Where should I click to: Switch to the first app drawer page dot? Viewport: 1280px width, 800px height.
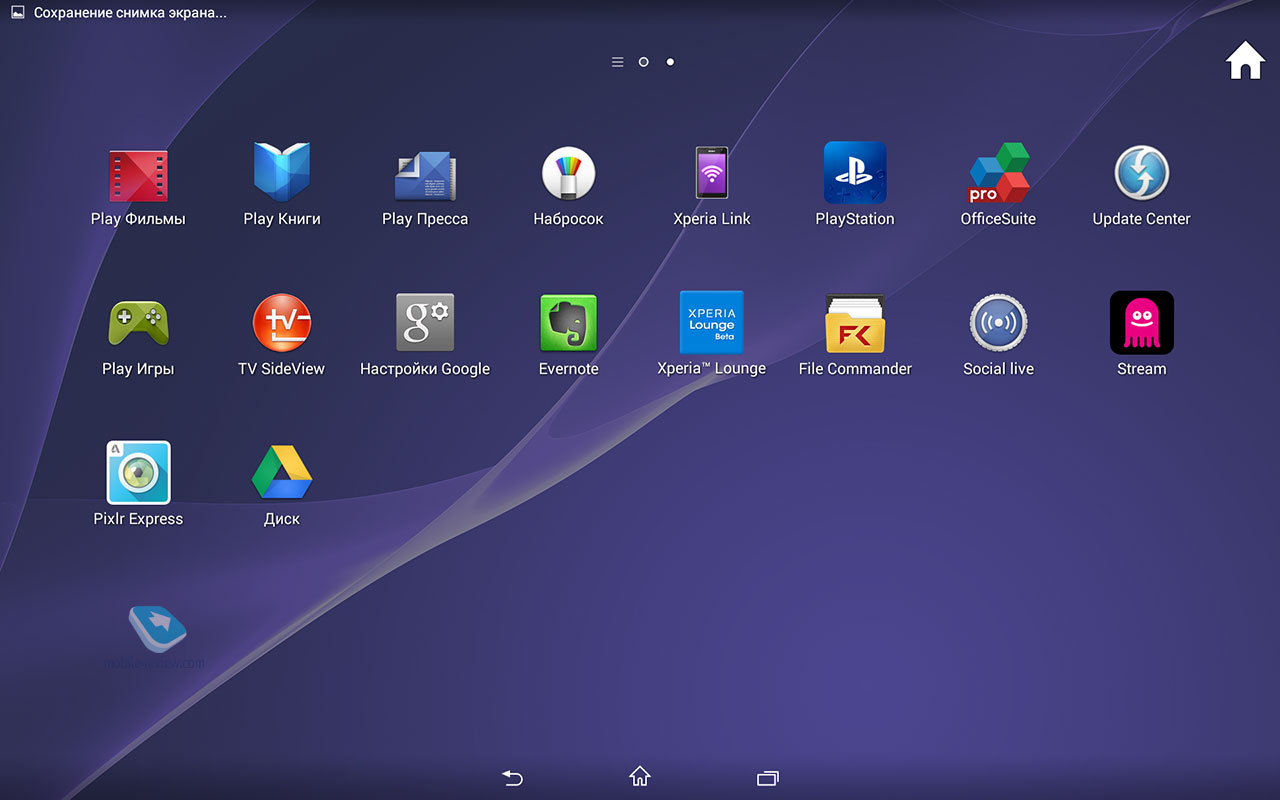[643, 62]
